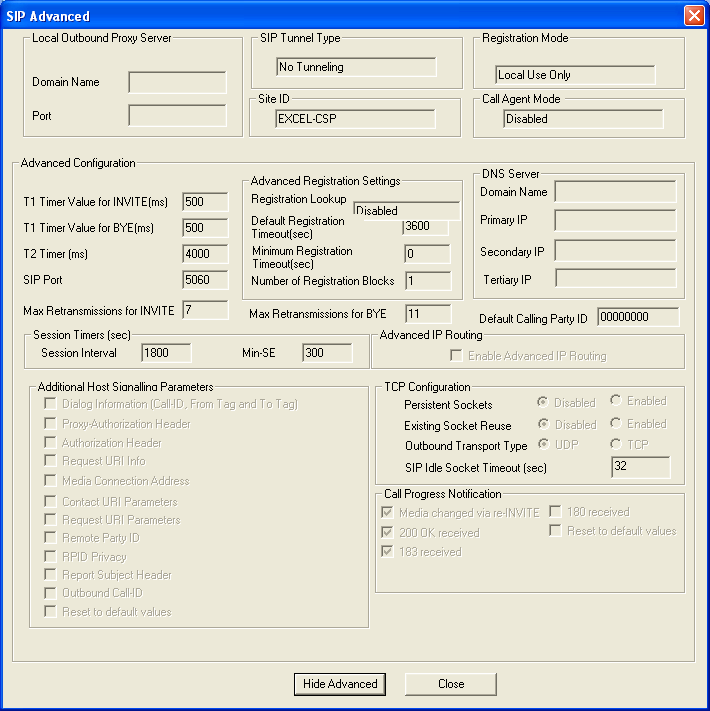The width and height of the screenshot is (710, 711).
Task: Close the SIP Advanced dialog window
Action: pos(693,16)
